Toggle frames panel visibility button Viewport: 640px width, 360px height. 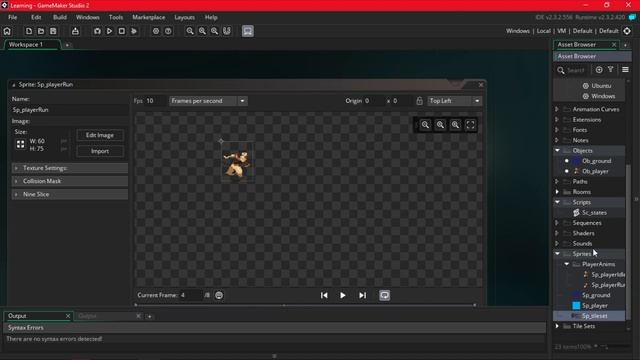pyautogui.click(x=384, y=295)
